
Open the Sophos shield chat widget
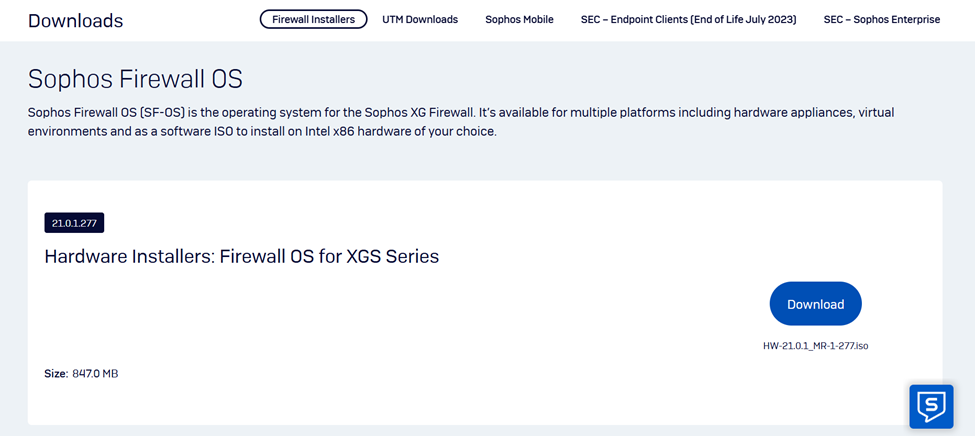pyautogui.click(x=930, y=406)
